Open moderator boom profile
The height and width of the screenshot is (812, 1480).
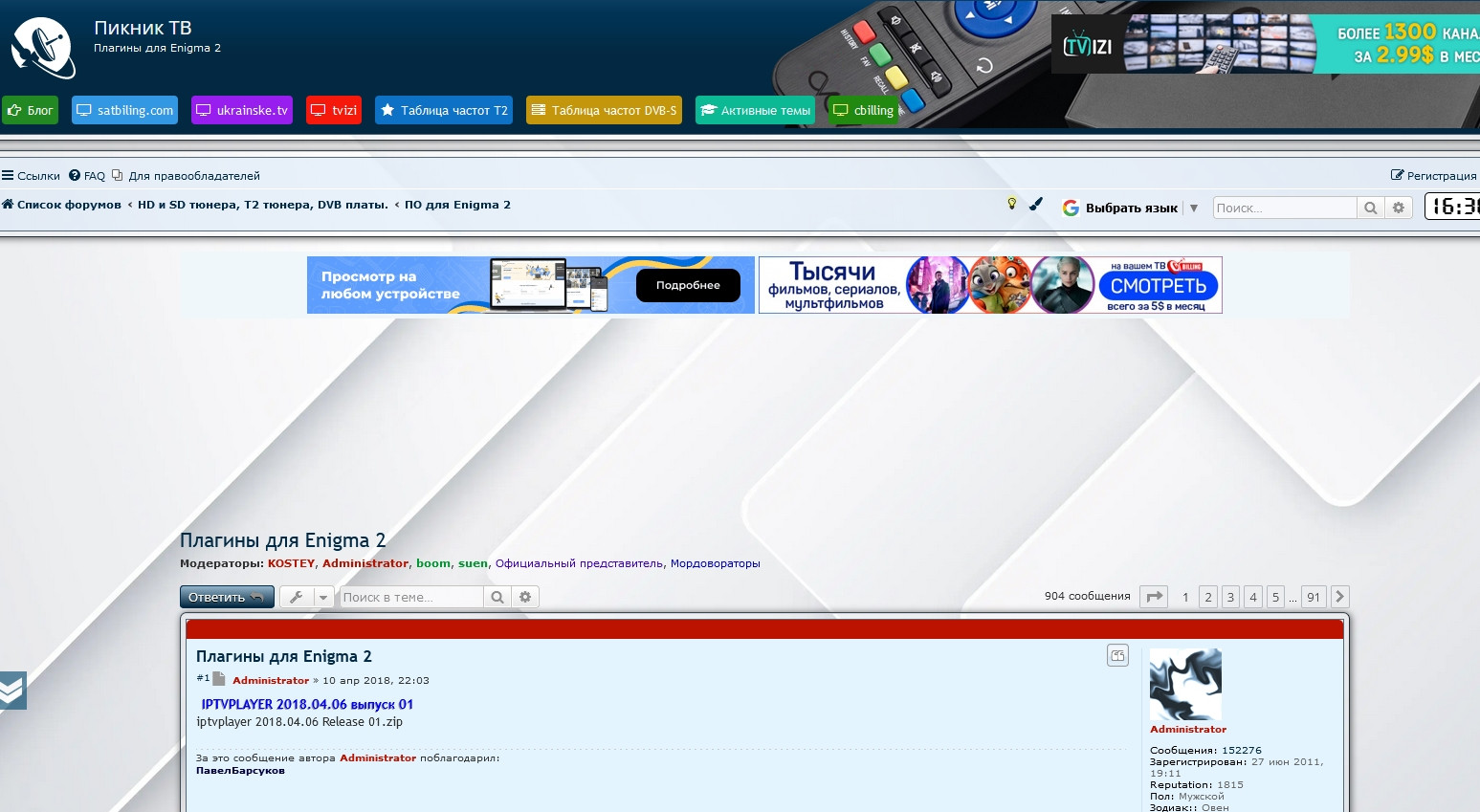[433, 563]
